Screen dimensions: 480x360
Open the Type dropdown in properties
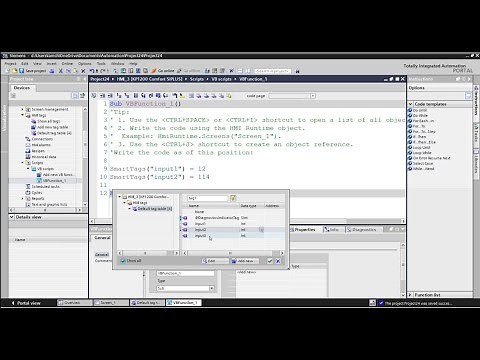point(212,288)
